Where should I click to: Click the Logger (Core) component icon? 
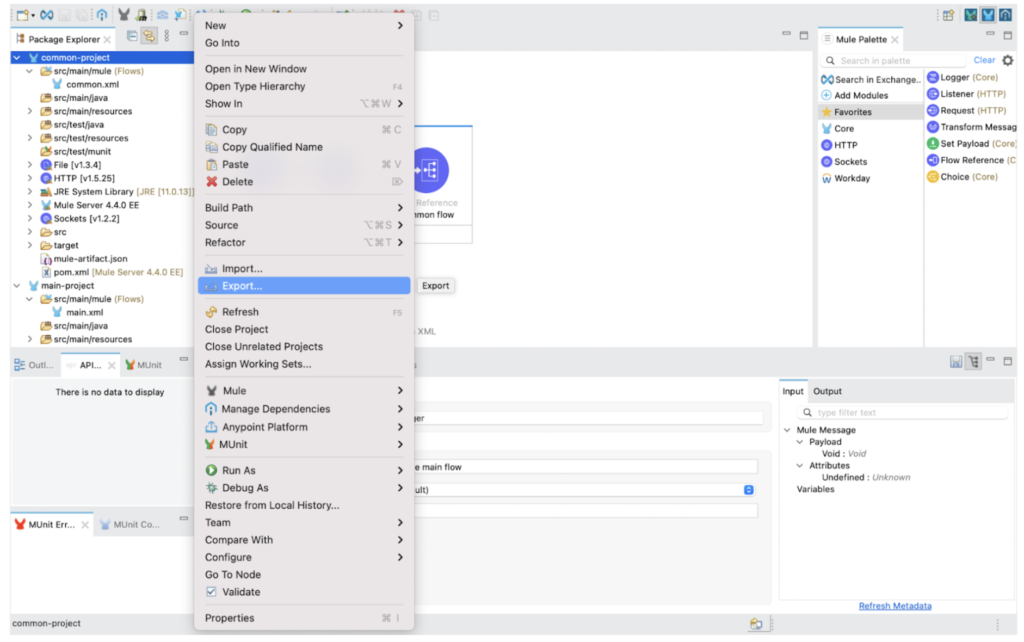click(932, 77)
